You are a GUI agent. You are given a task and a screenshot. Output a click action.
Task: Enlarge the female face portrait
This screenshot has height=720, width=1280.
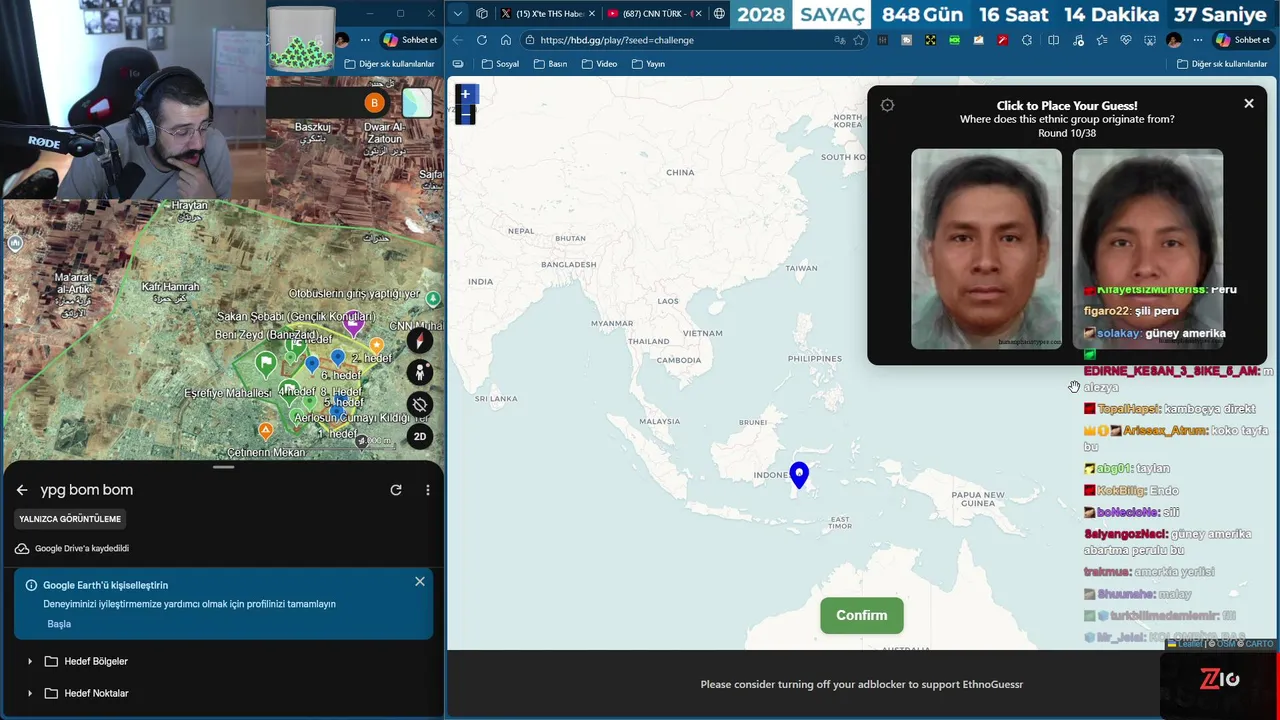(x=1147, y=249)
